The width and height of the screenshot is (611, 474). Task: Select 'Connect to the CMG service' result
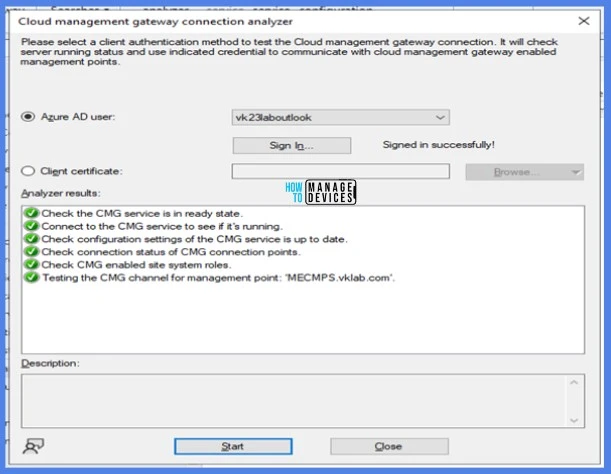(x=162, y=226)
